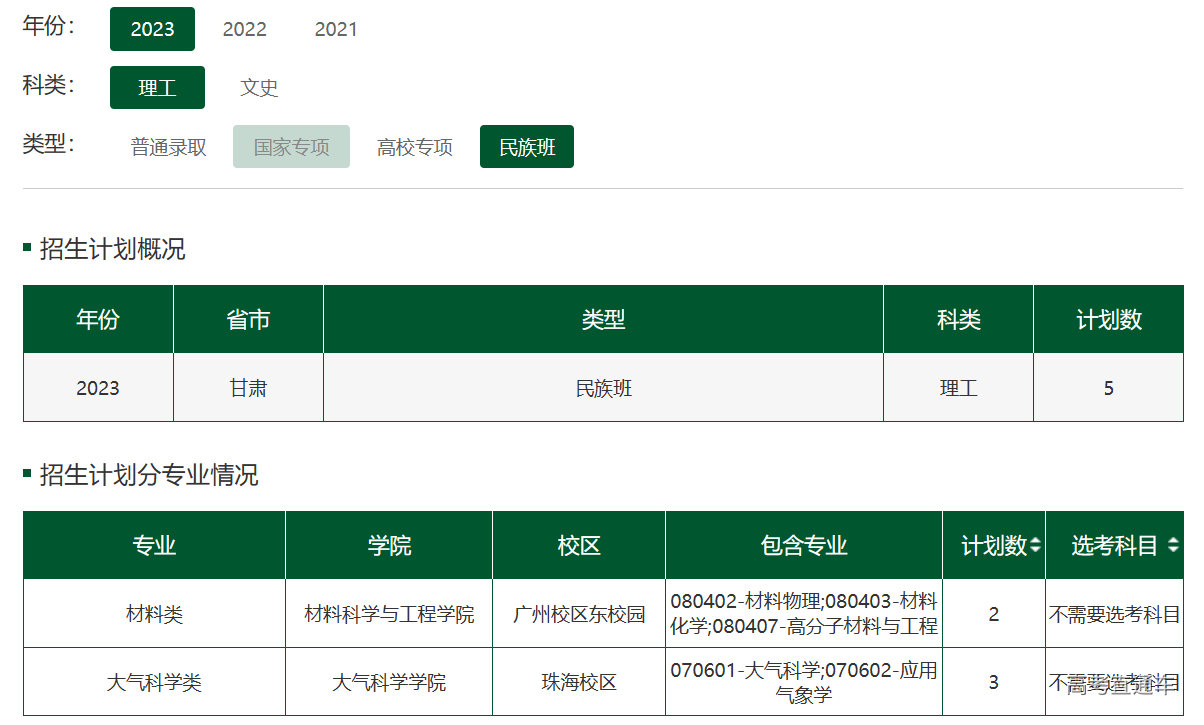Click the 校区 column header
1204x725 pixels.
click(579, 546)
